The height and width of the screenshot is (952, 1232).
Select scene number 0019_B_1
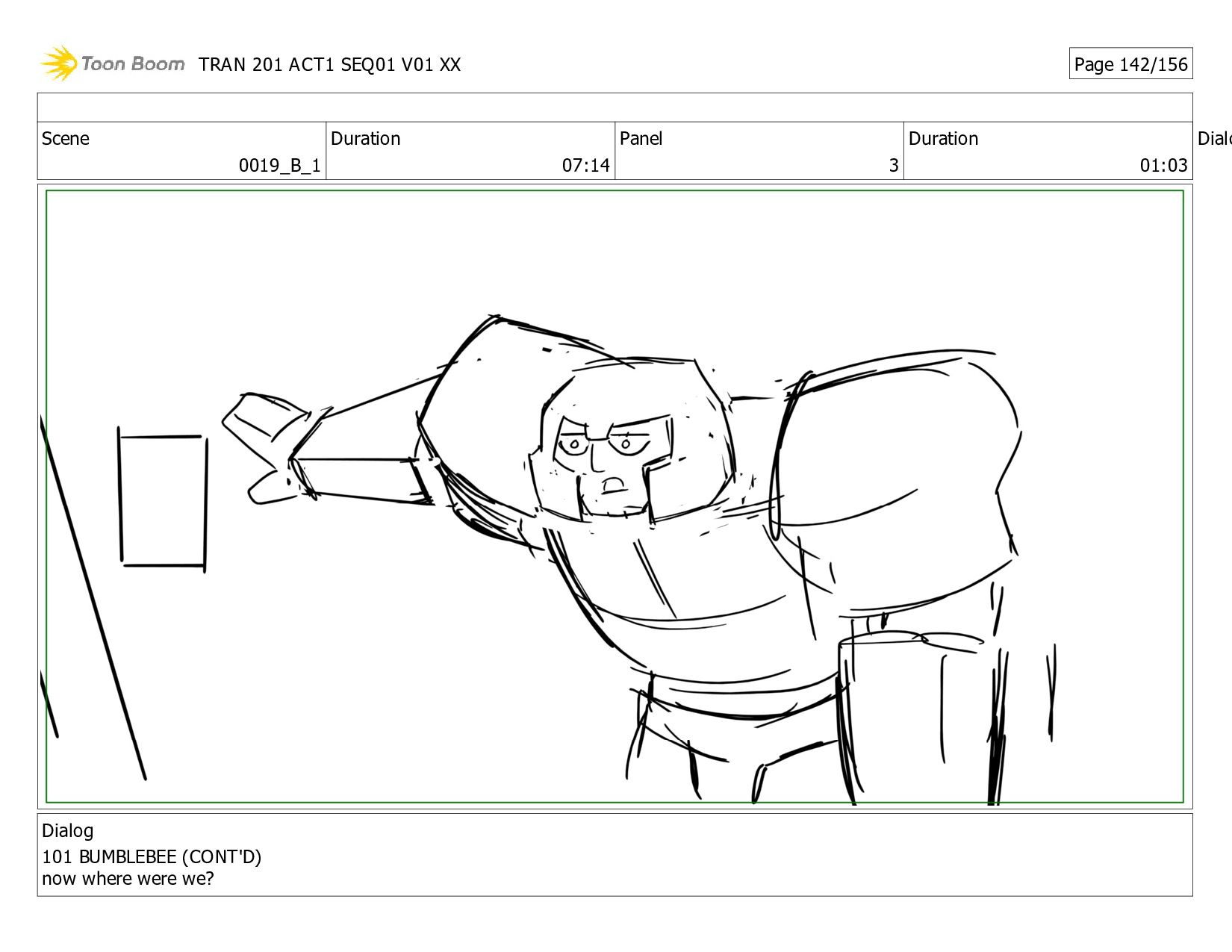(x=279, y=166)
